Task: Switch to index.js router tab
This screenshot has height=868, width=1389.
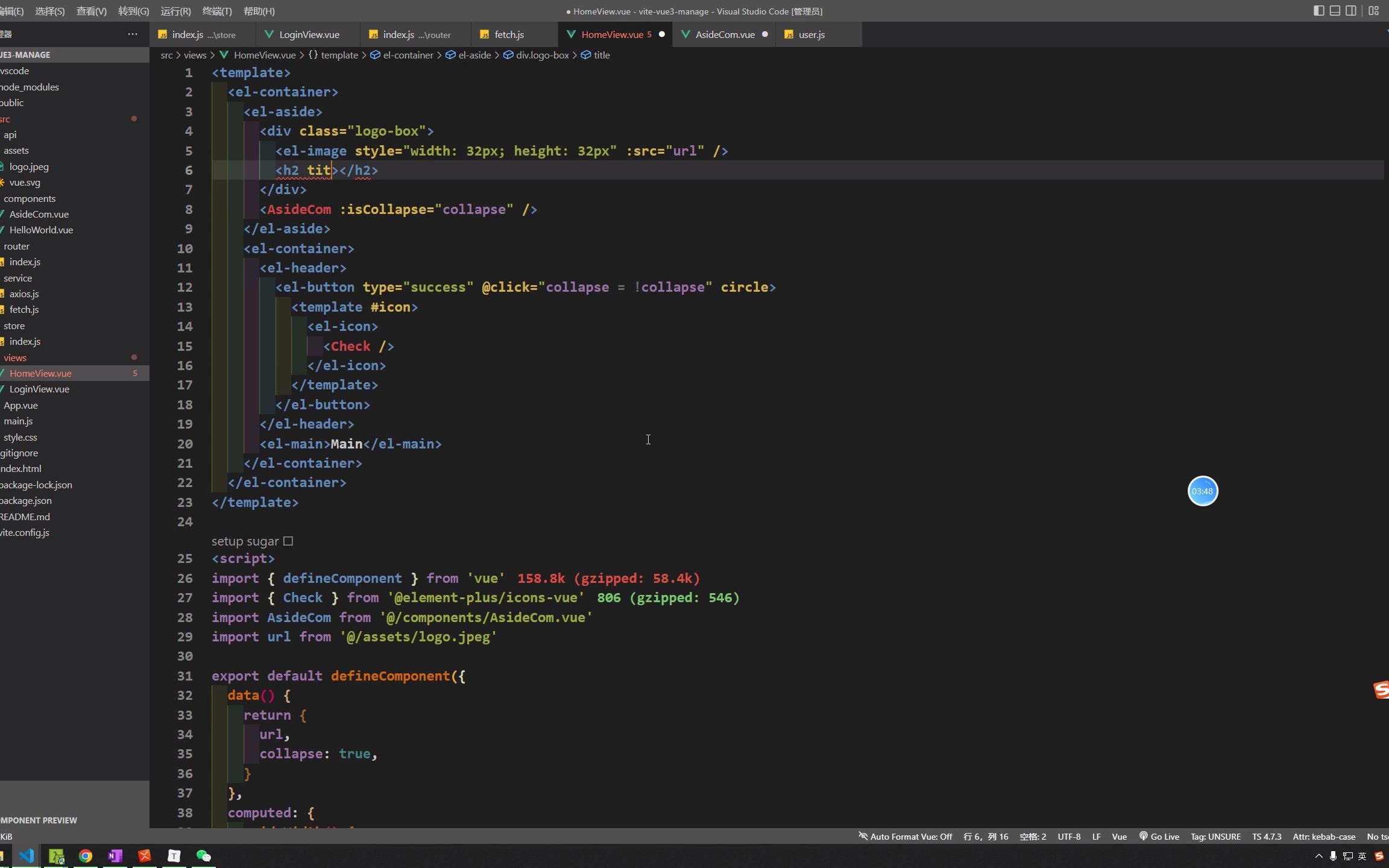Action: tap(416, 34)
